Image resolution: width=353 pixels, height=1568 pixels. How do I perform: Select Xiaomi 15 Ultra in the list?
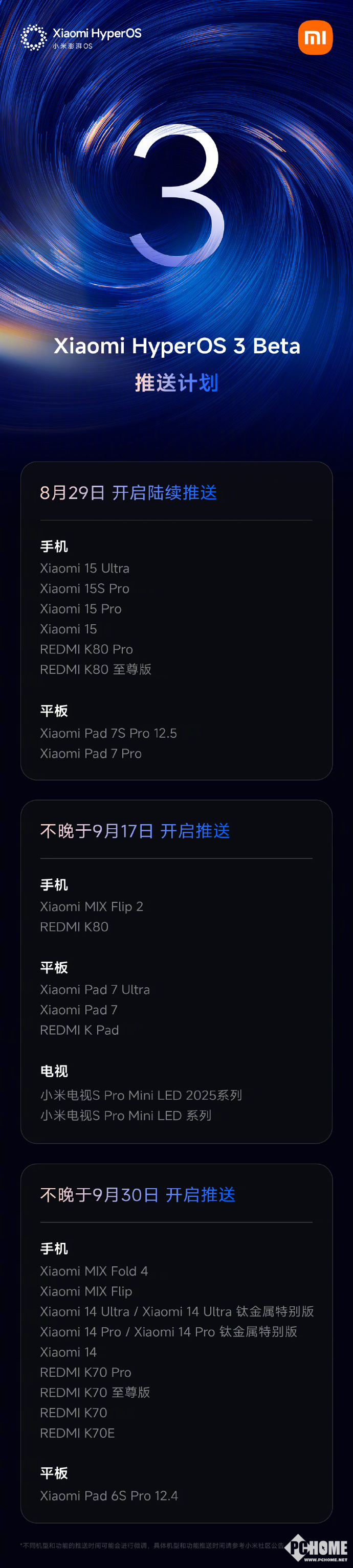point(84,568)
